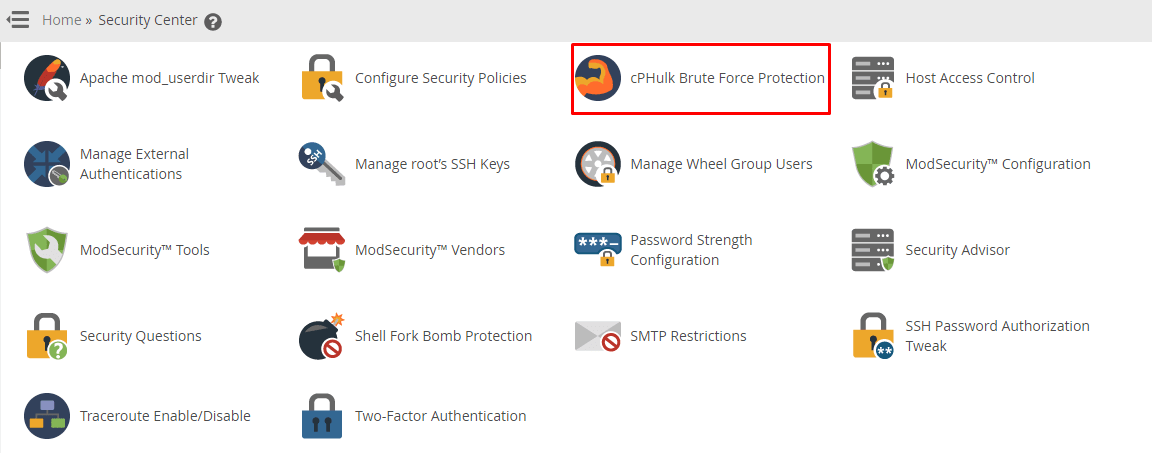
Task: Open the help question mark icon
Action: click(x=213, y=22)
